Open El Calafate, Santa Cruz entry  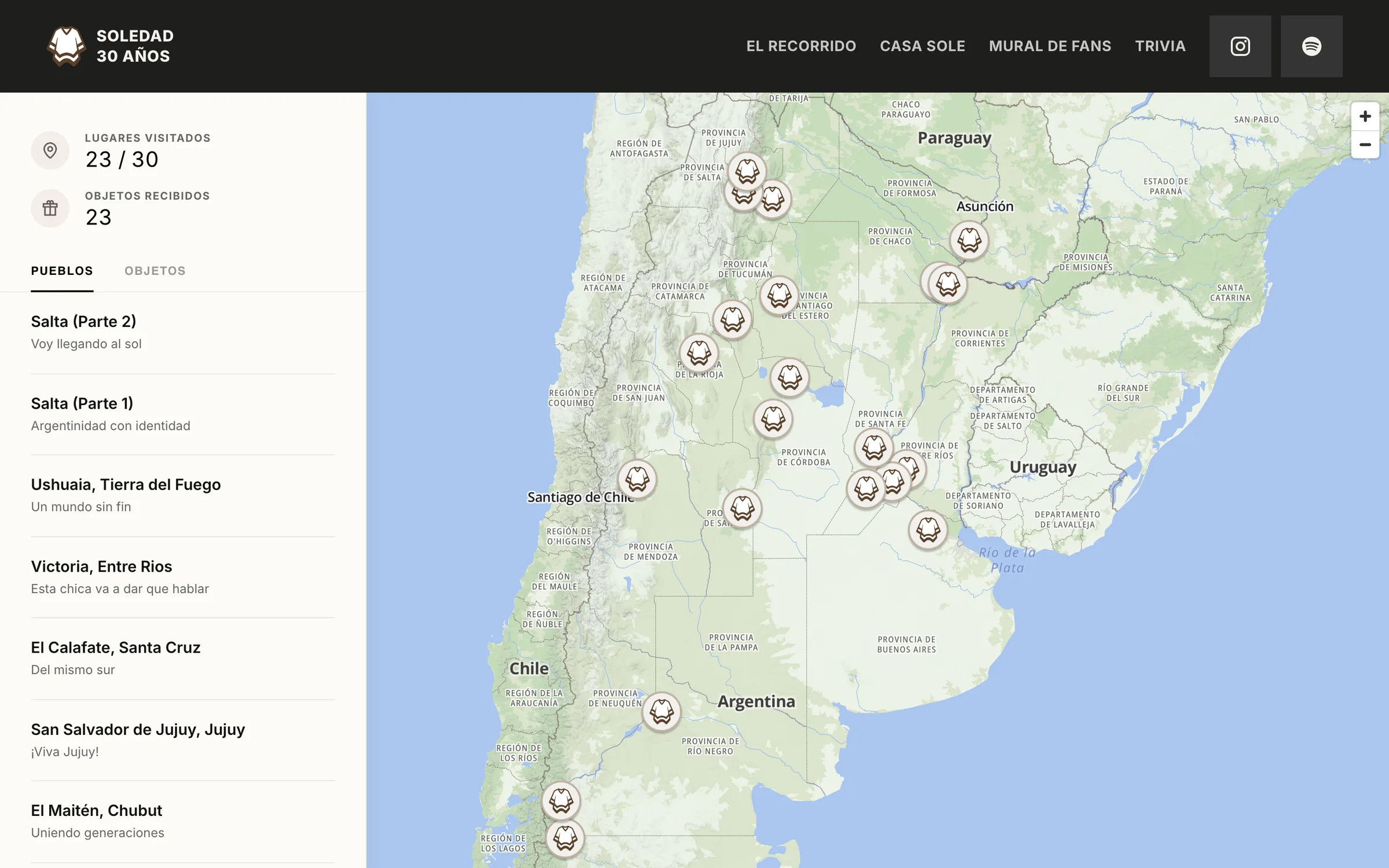click(x=183, y=659)
